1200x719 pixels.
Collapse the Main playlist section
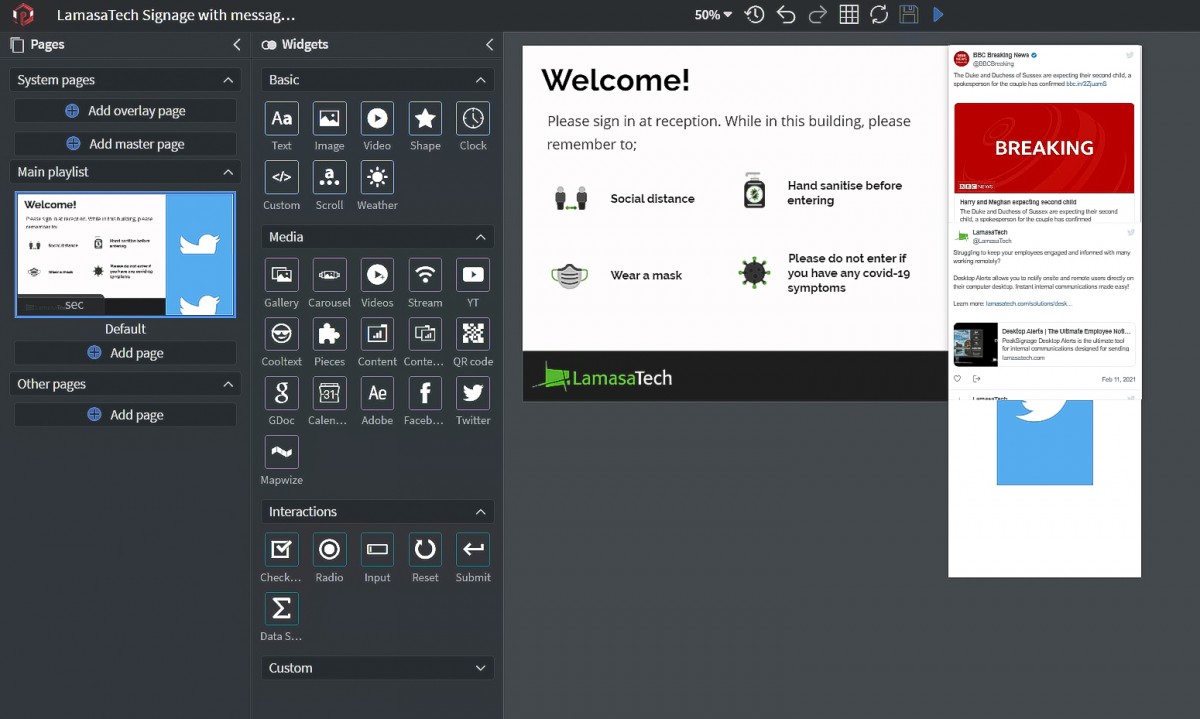pos(228,172)
